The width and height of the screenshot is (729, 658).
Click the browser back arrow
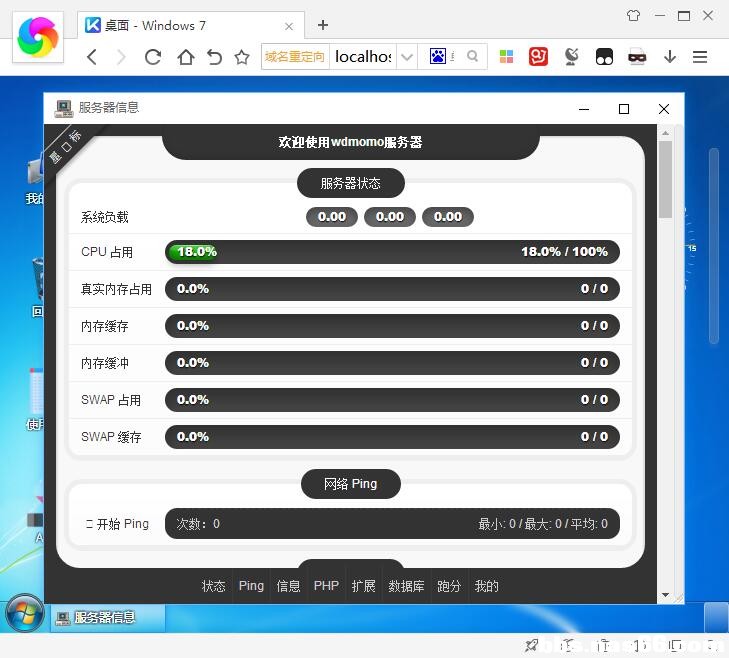tap(92, 57)
